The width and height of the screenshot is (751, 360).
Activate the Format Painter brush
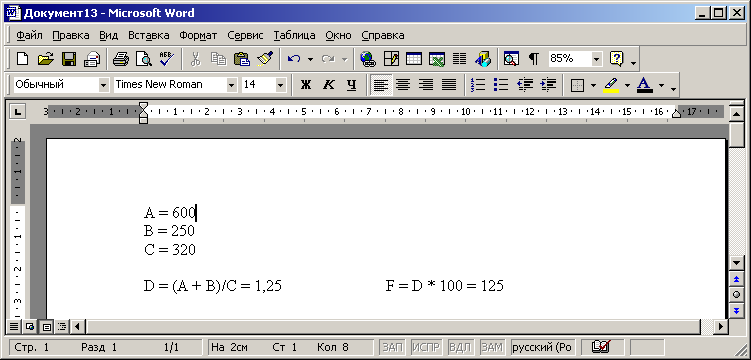265,59
